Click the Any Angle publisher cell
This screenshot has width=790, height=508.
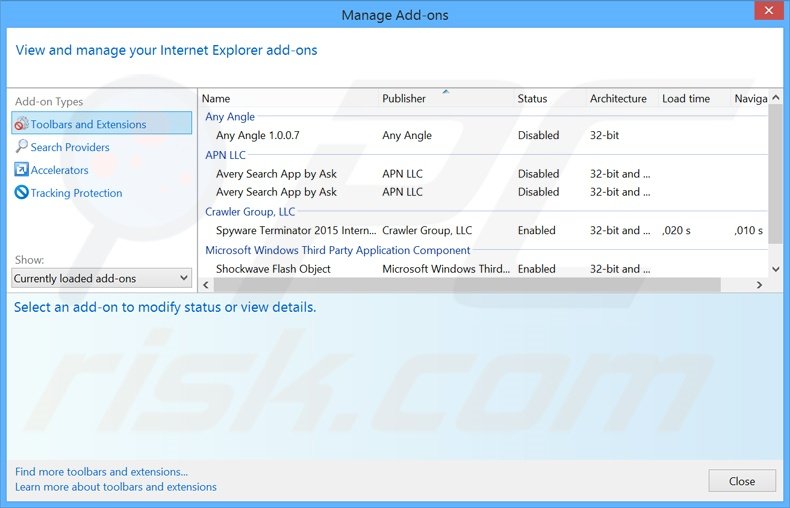[x=407, y=135]
